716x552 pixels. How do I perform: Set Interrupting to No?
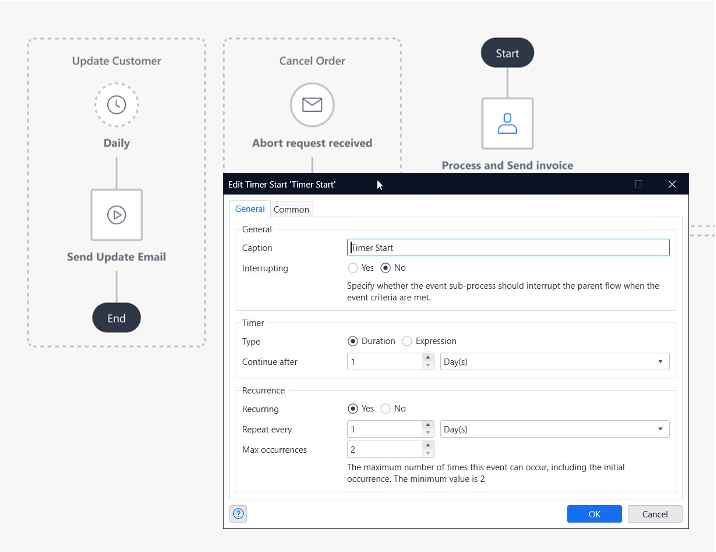point(385,268)
